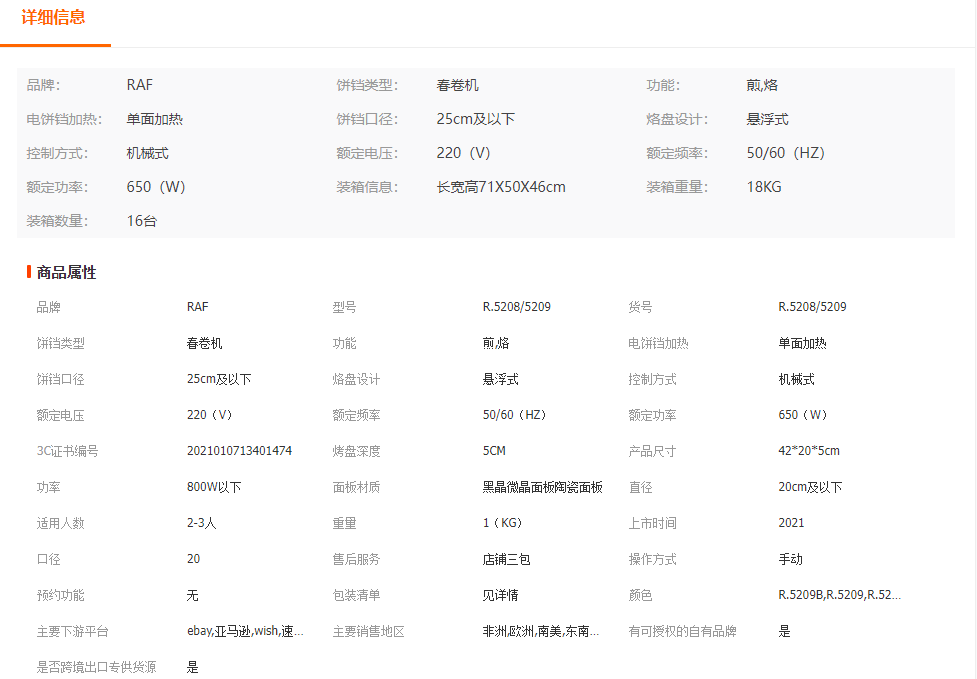The image size is (977, 679).
Task: Select the 商品属性 section heading
Action: coord(66,272)
